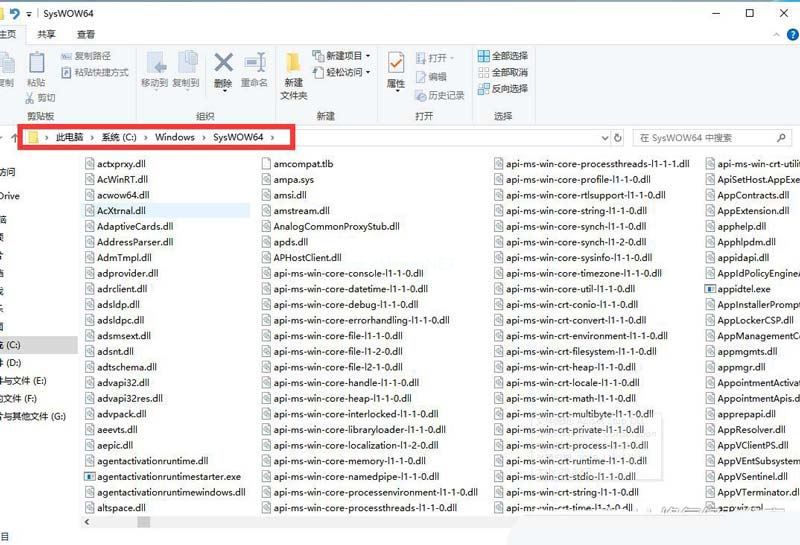
Task: Click the Refresh button beside address bar
Action: (617, 138)
